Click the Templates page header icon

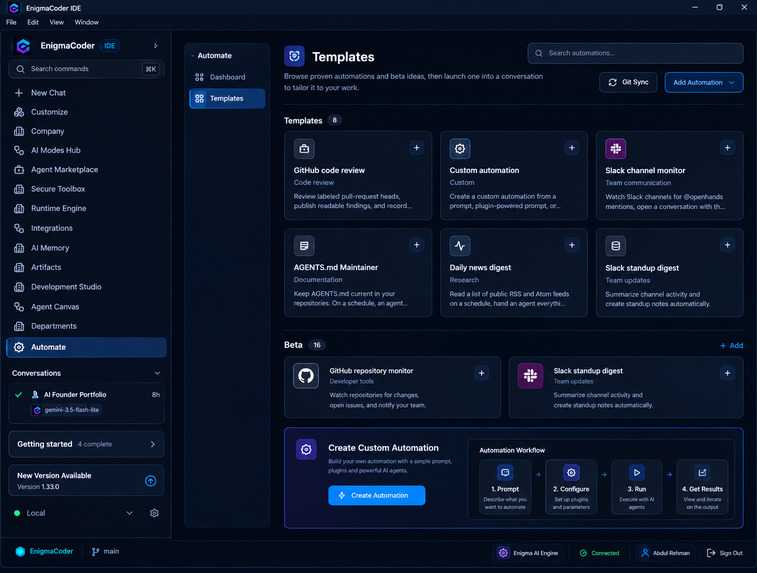tap(294, 56)
